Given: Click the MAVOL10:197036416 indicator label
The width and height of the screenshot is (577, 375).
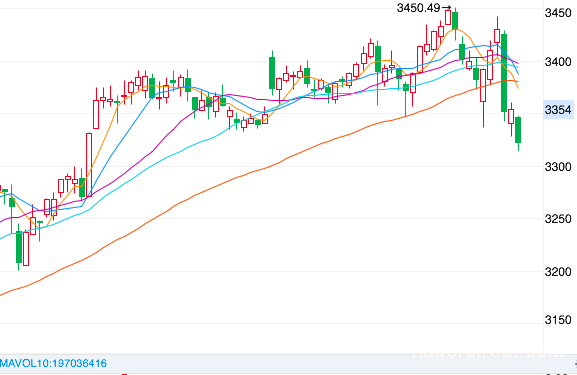Looking at the screenshot, I should [x=53, y=364].
